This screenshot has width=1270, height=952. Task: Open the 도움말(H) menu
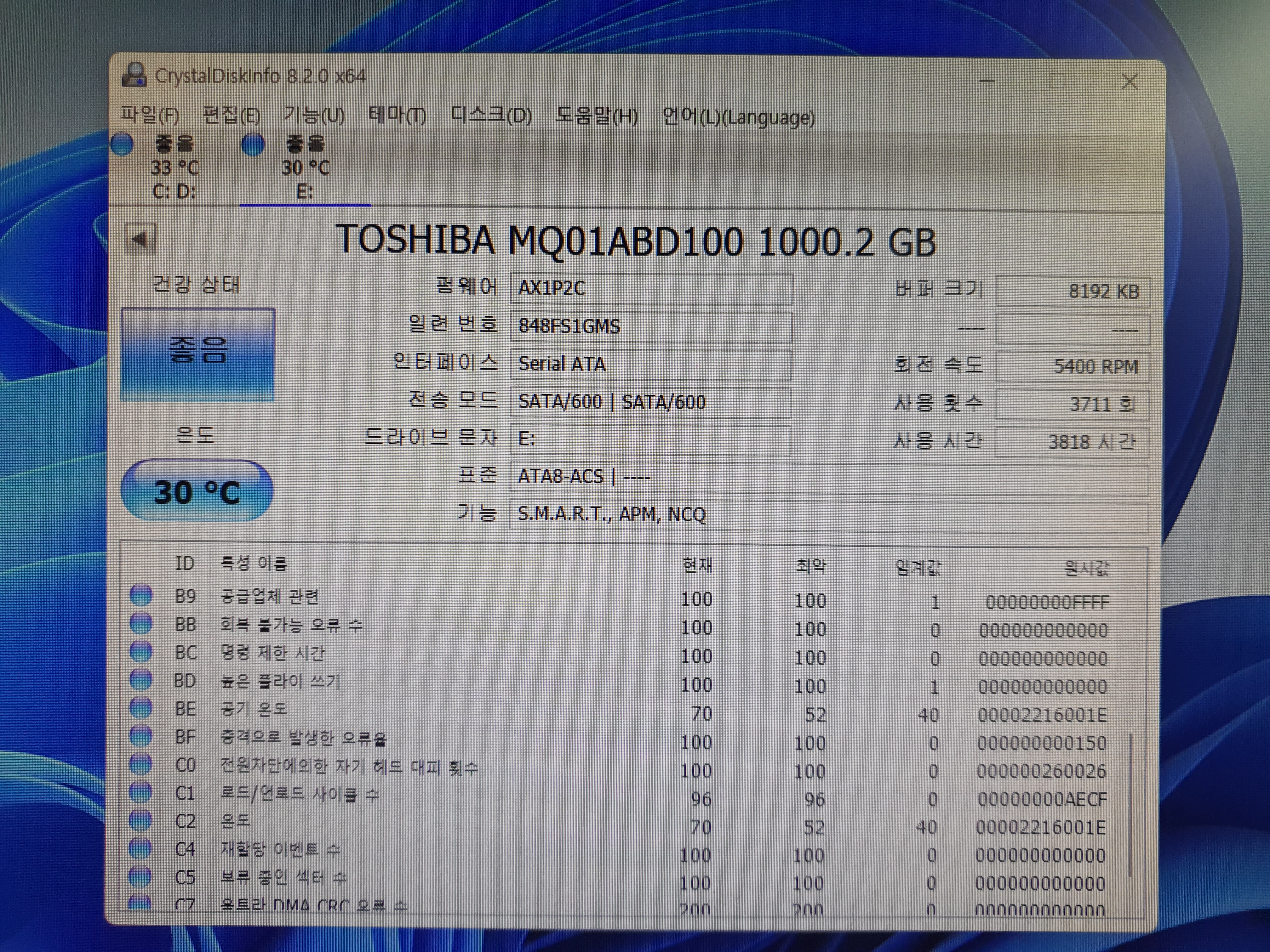597,116
